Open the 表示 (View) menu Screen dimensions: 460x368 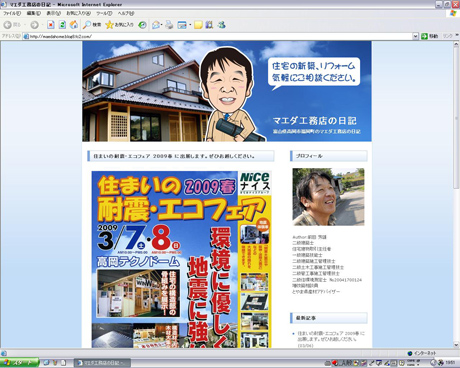[53, 13]
